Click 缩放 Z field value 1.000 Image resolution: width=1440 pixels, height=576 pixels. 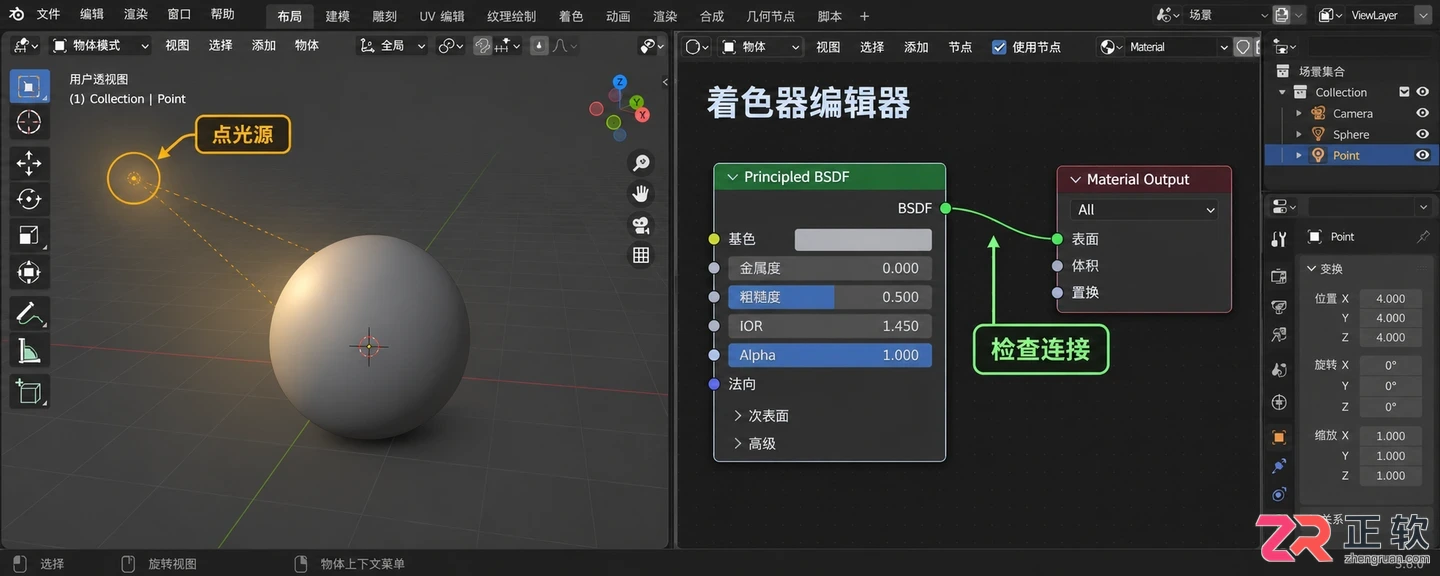pyautogui.click(x=1390, y=475)
